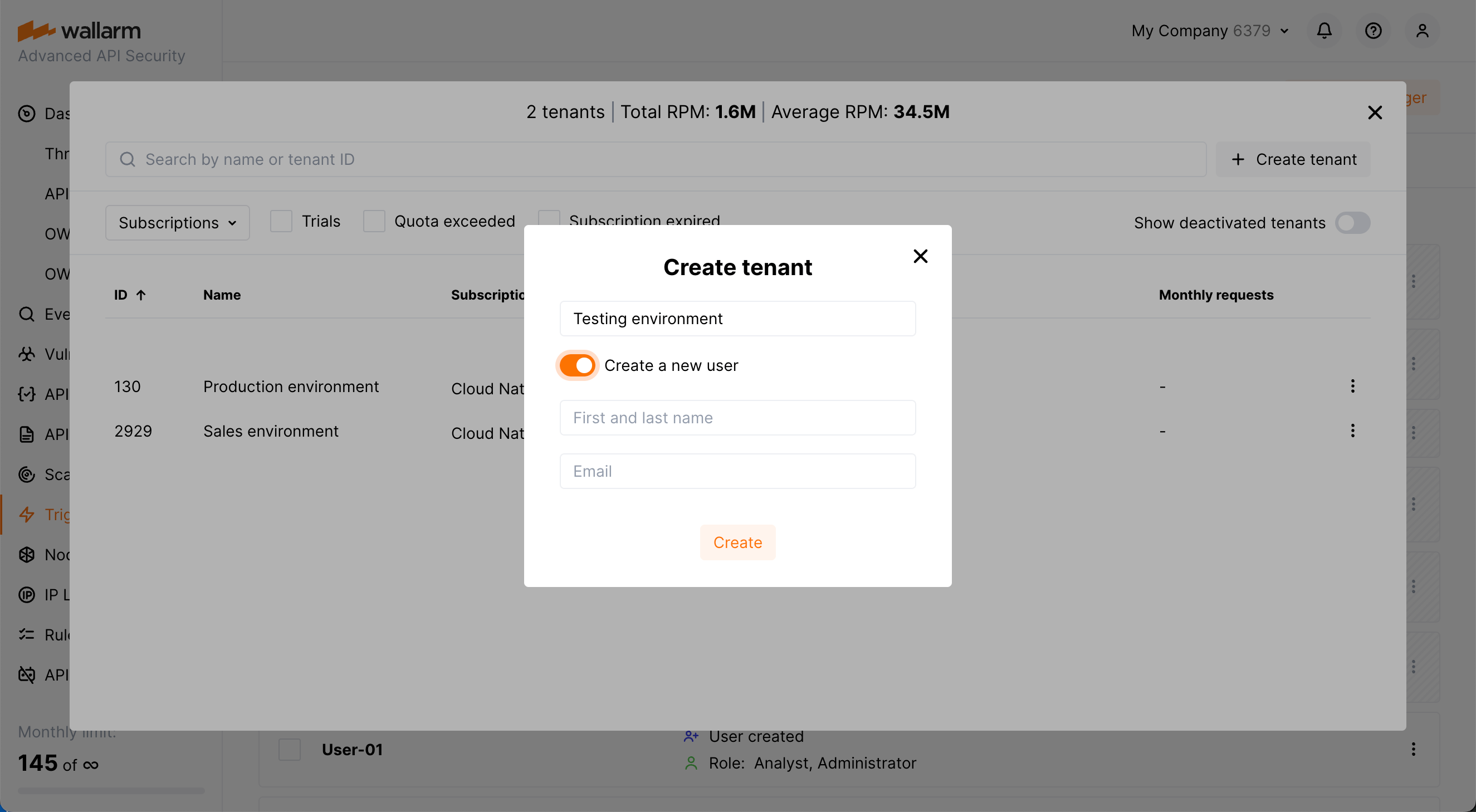Open Triggers via the lightning icon
The image size is (1476, 812).
pos(27,514)
